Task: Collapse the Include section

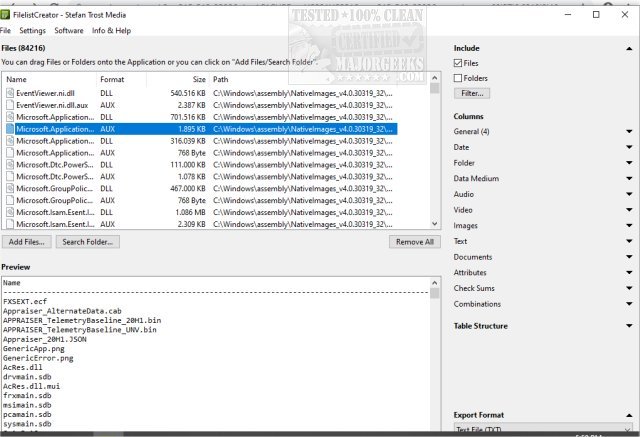Action: (x=629, y=49)
